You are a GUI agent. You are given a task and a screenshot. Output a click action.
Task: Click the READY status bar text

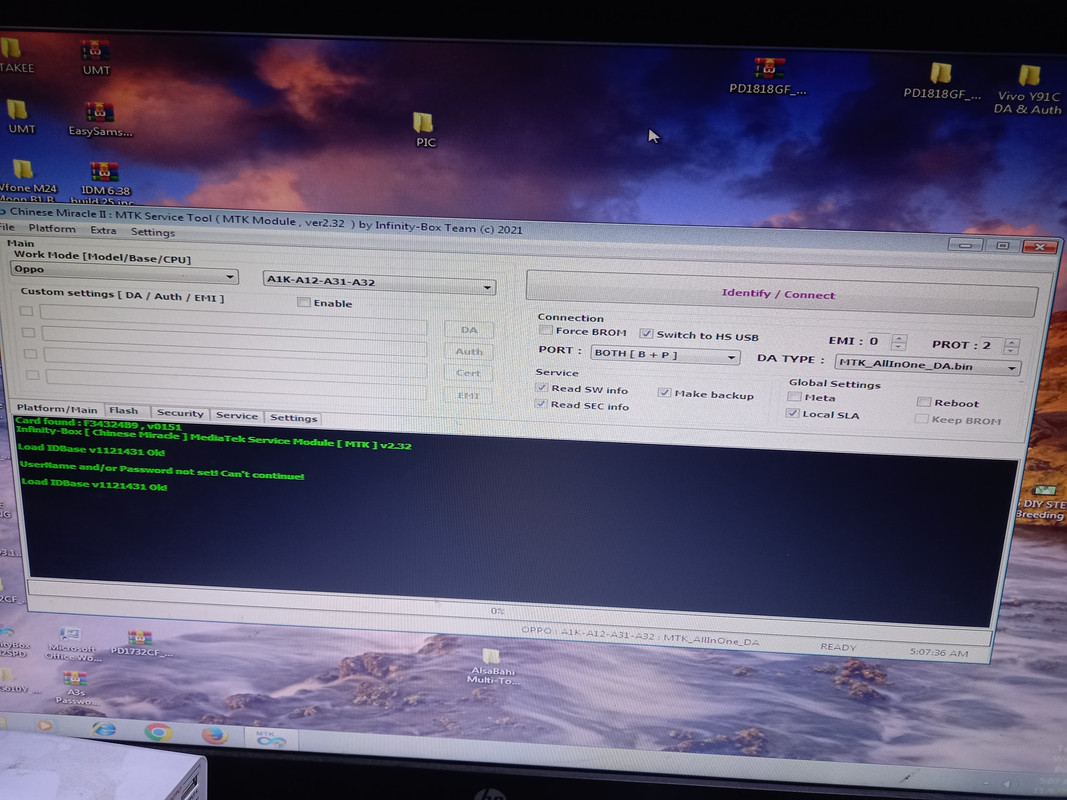click(x=838, y=647)
